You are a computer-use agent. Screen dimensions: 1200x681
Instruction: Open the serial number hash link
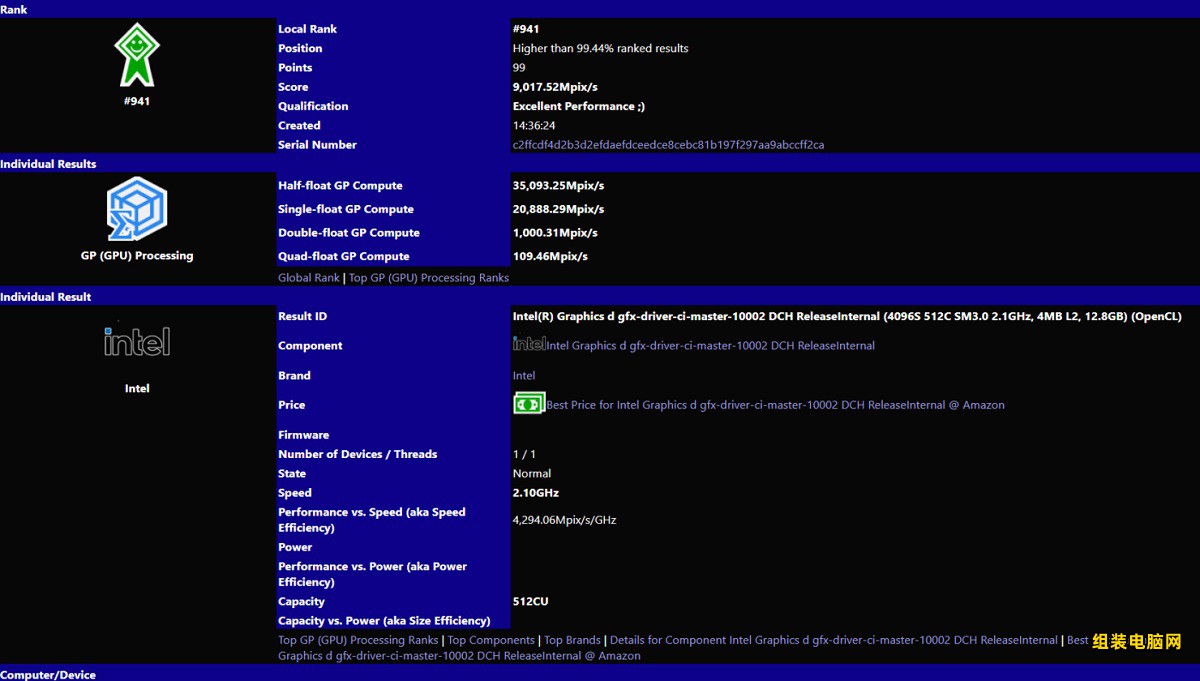pos(669,145)
